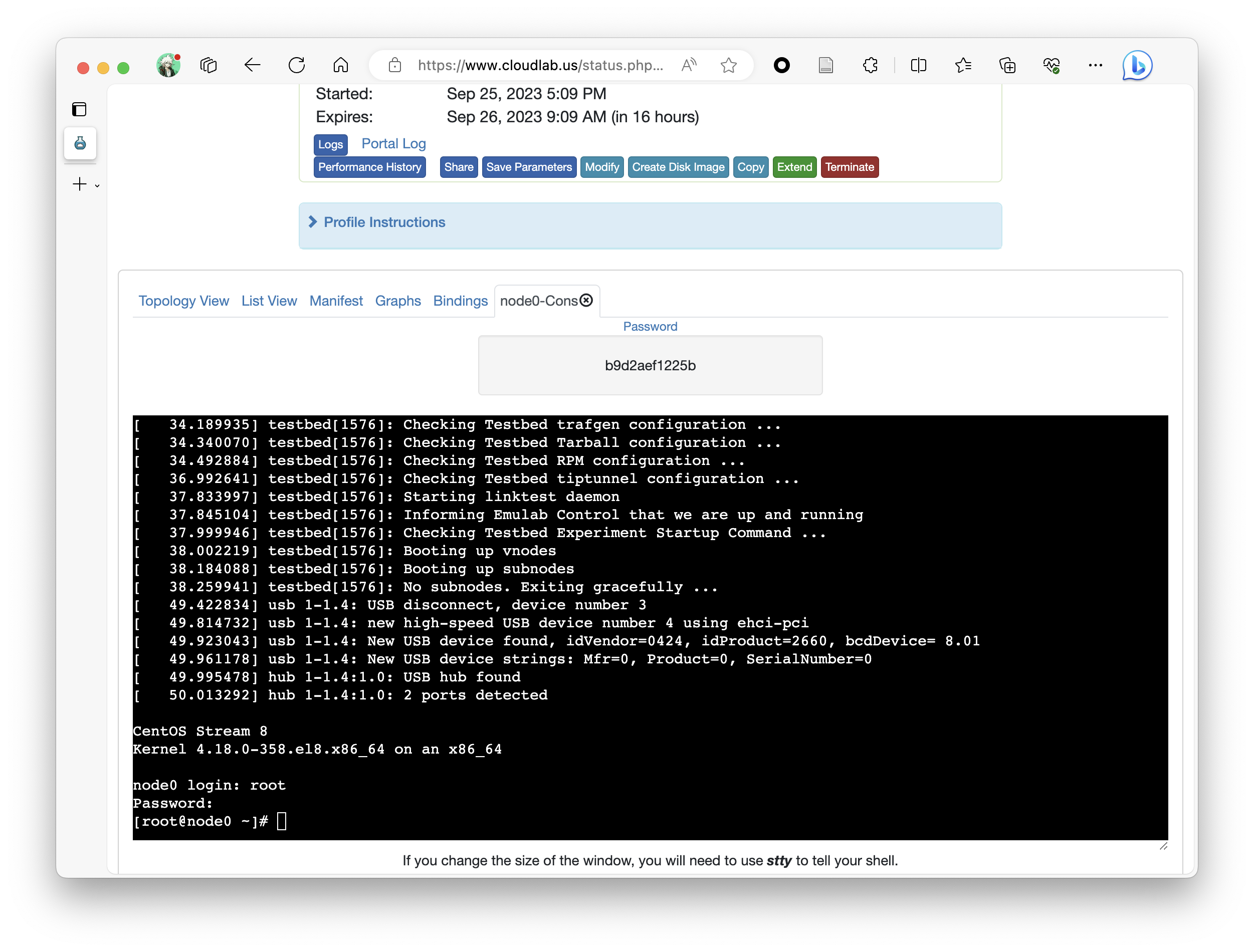Click the black circle extension icon
This screenshot has width=1254, height=952.
tap(782, 66)
